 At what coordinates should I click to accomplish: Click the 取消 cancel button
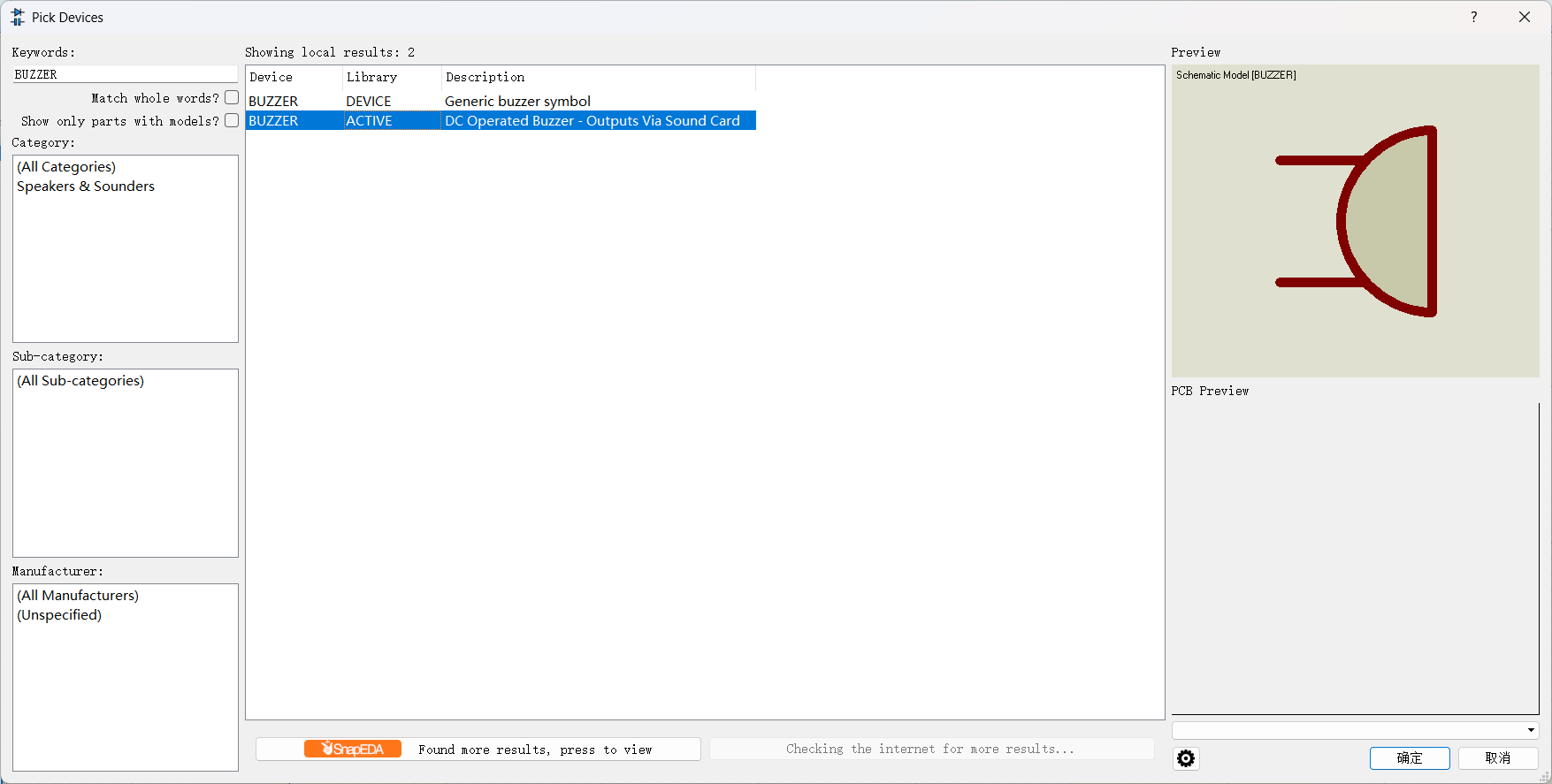tap(1498, 757)
